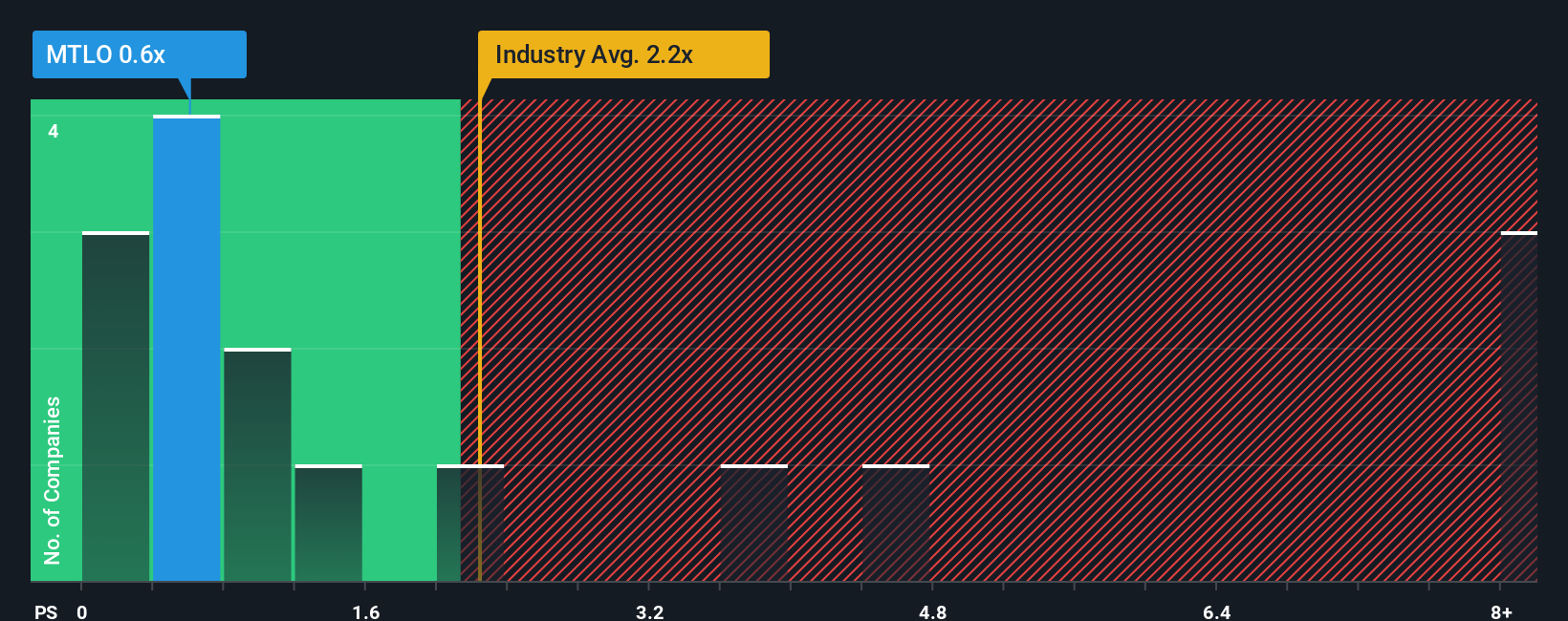Click the x-axis label 4.8
Screen dimensions: 1568x621
933,611
